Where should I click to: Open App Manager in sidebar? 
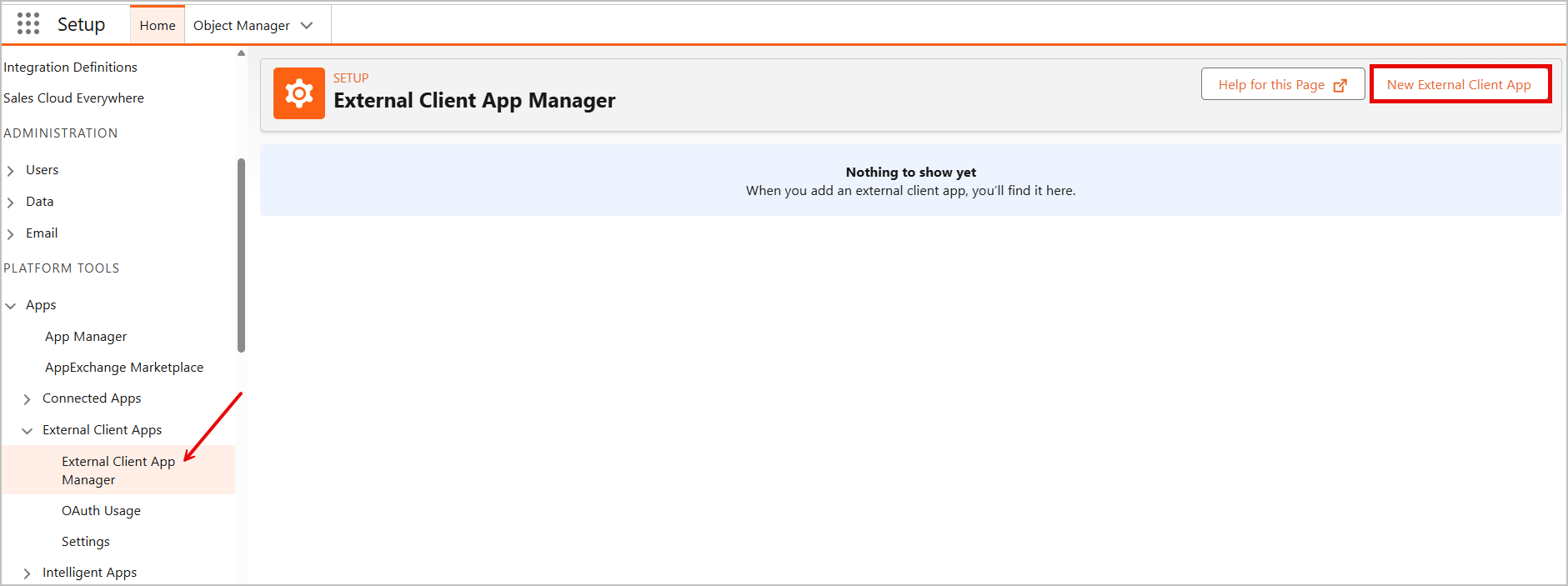(86, 337)
